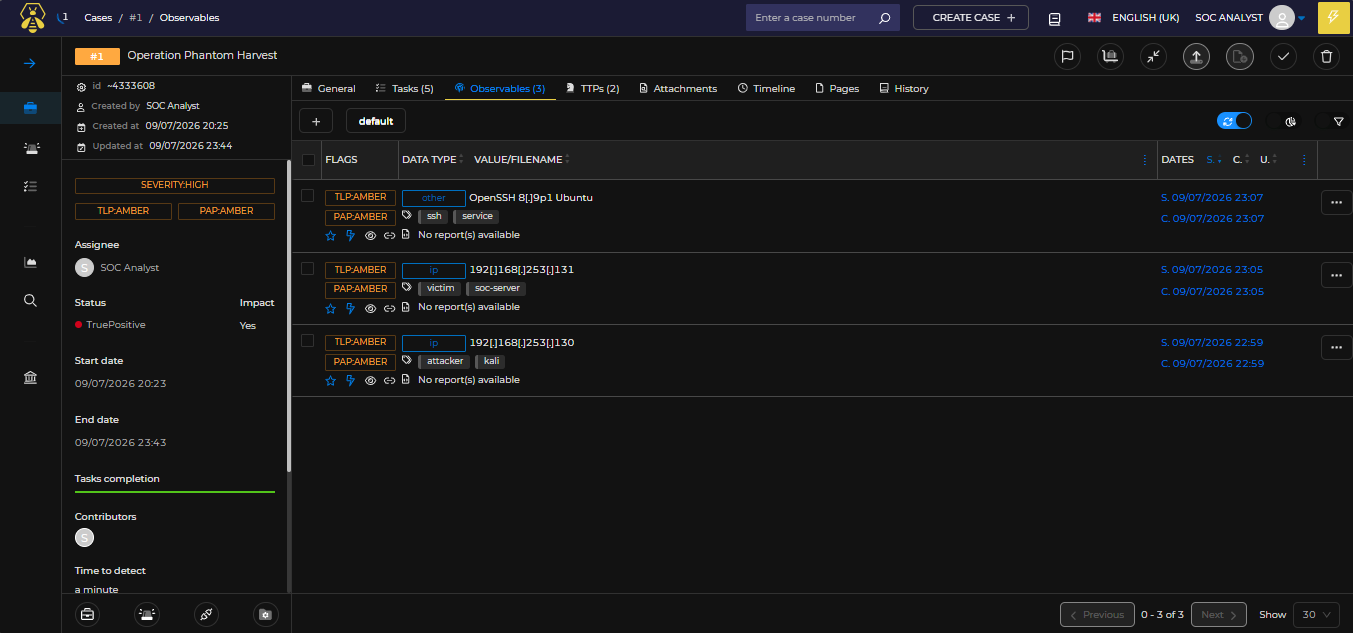Open the Search magnifier sidebar icon
The height and width of the screenshot is (633, 1353).
pyautogui.click(x=30, y=300)
